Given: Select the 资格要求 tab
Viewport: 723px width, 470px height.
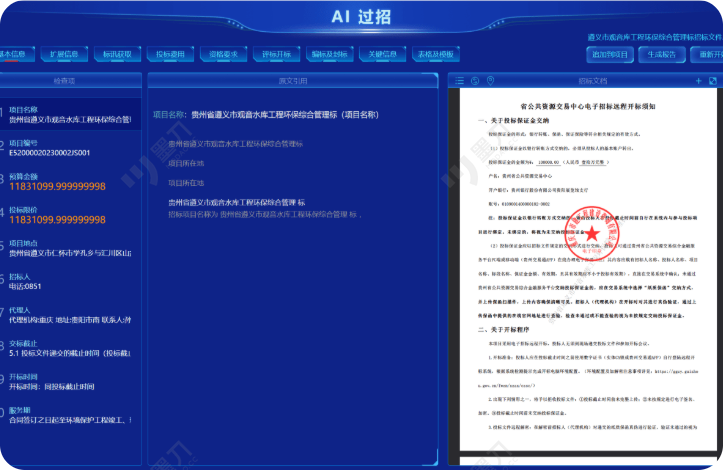Looking at the screenshot, I should click(223, 54).
